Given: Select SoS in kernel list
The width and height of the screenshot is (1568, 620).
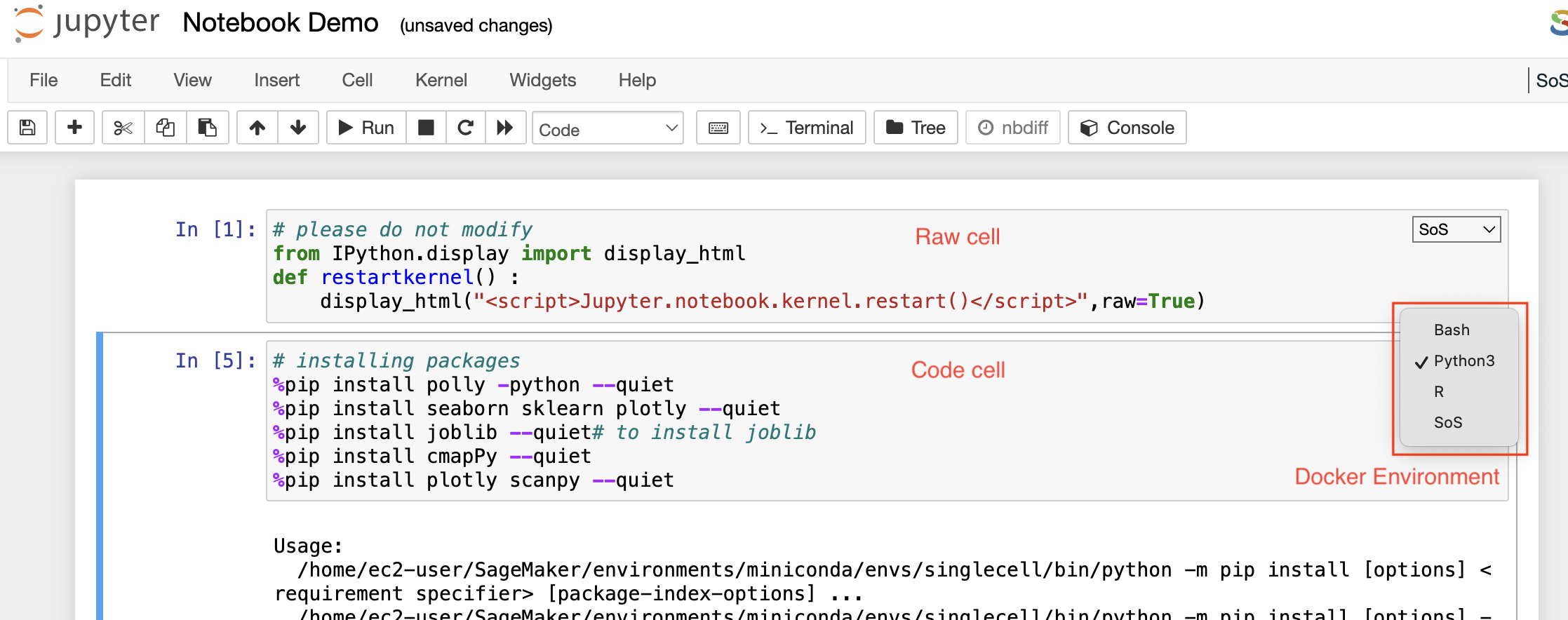Looking at the screenshot, I should tap(1459, 422).
